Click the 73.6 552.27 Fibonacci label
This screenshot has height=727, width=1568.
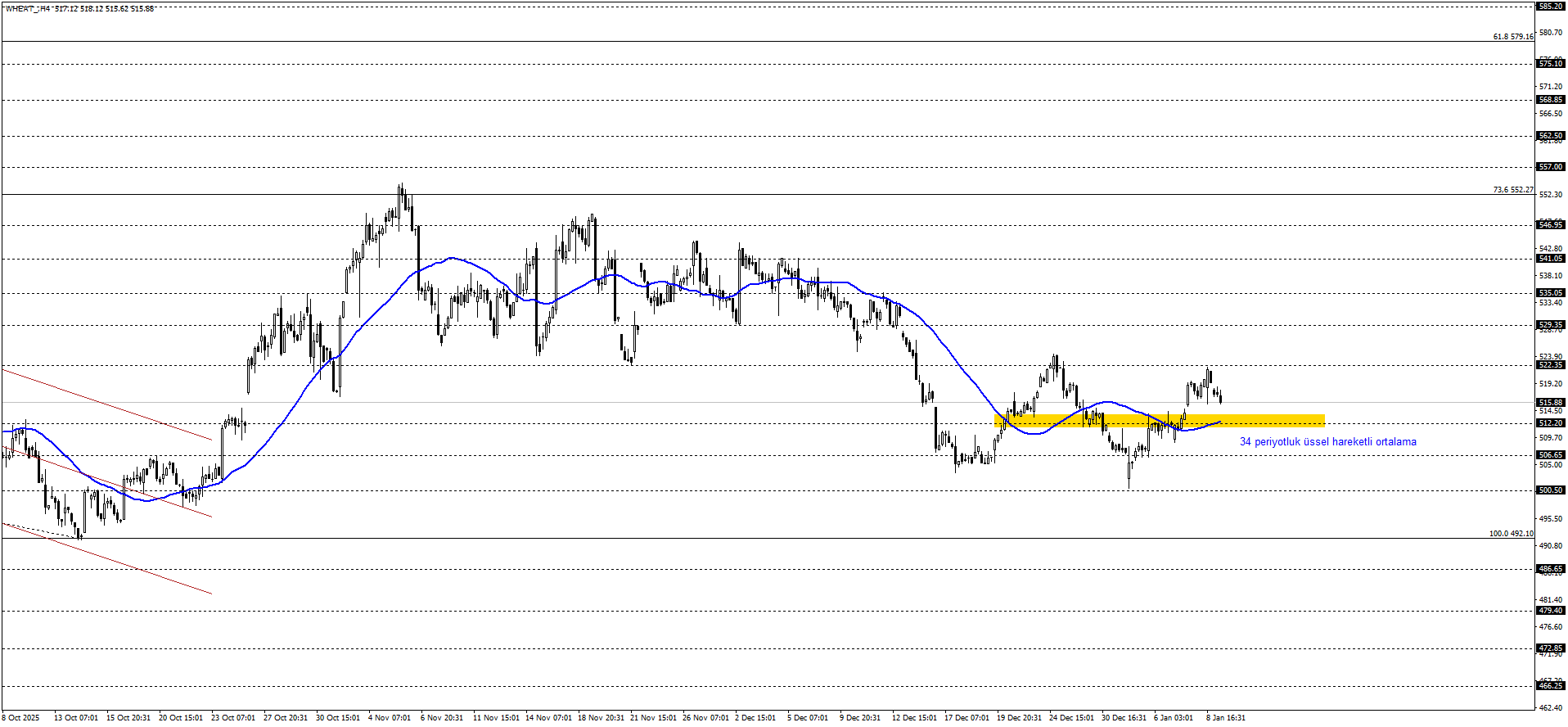(1512, 190)
